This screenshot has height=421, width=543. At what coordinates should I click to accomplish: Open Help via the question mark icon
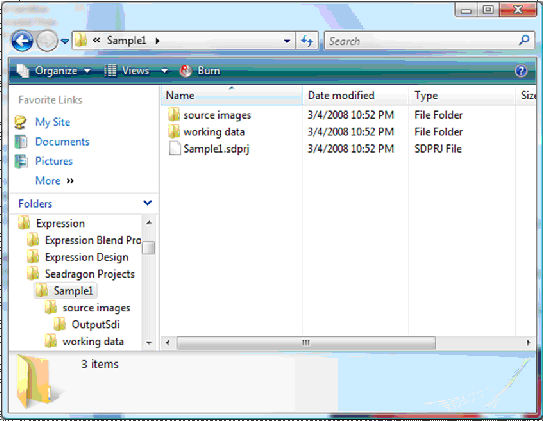[x=521, y=71]
